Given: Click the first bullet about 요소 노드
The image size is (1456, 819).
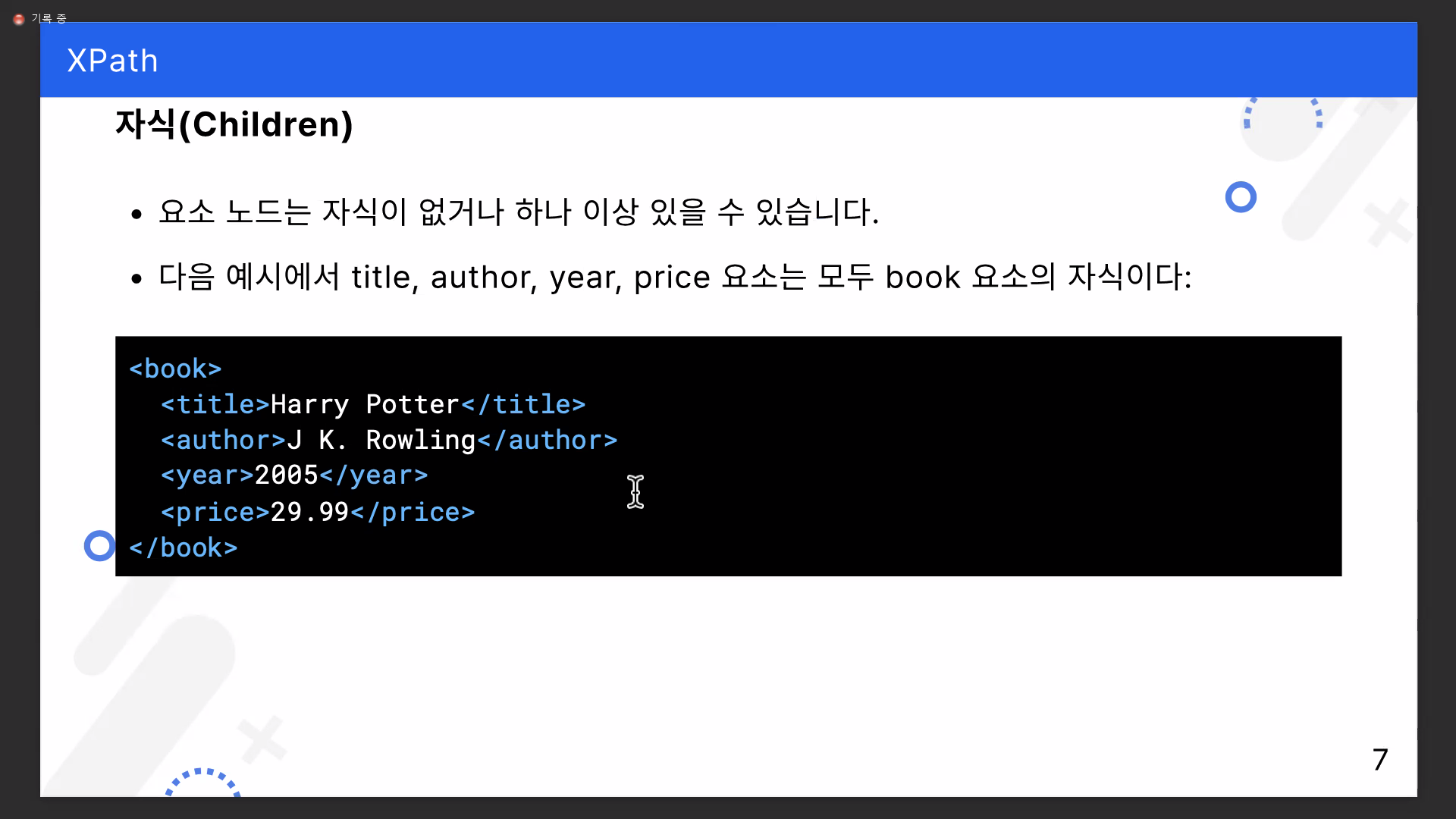Looking at the screenshot, I should (518, 212).
